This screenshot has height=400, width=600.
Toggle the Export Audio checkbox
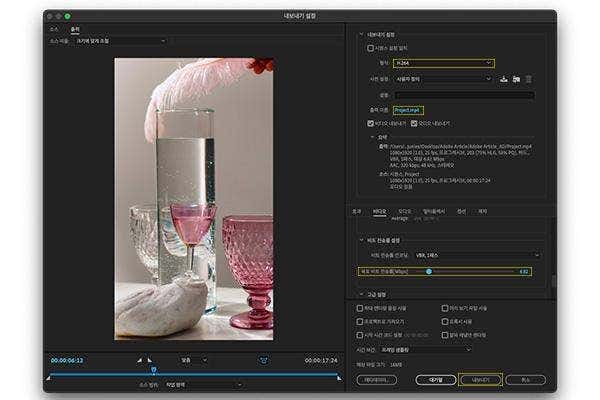tap(414, 123)
